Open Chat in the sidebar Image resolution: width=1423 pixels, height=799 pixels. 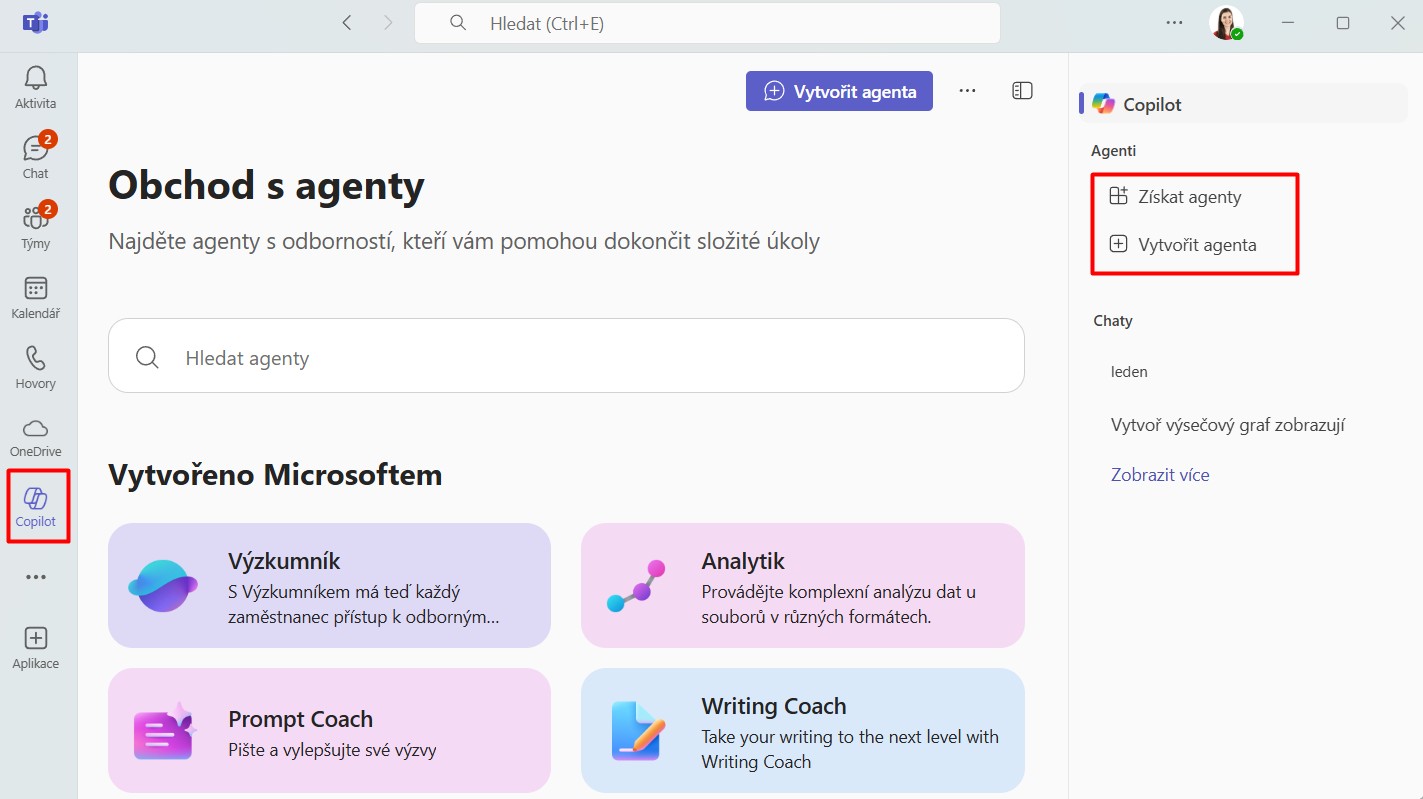[x=36, y=157]
